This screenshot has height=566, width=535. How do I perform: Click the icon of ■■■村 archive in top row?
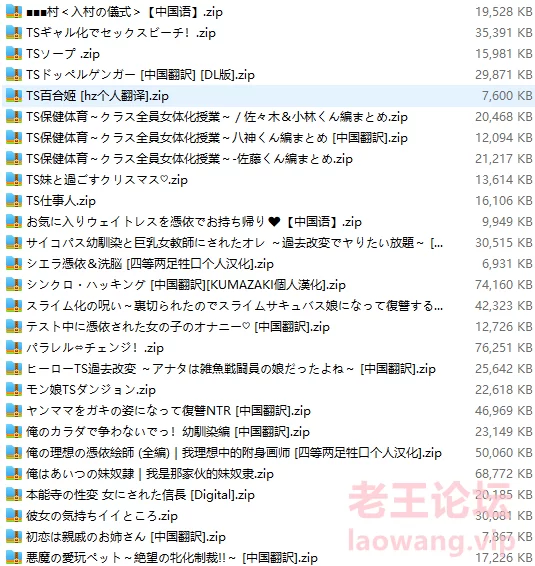pos(14,12)
